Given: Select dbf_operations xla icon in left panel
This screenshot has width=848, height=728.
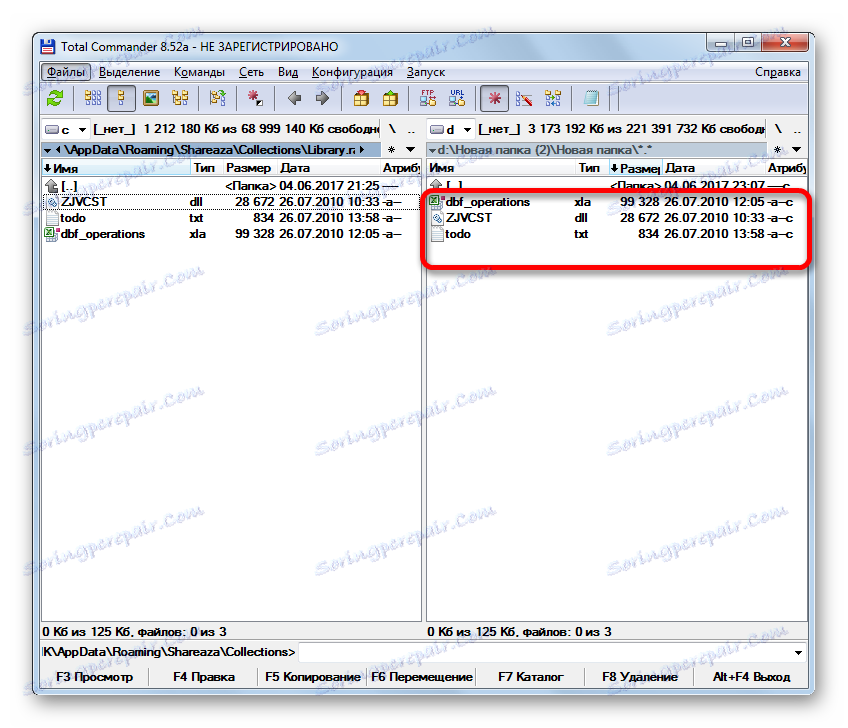Looking at the screenshot, I should tap(52, 234).
